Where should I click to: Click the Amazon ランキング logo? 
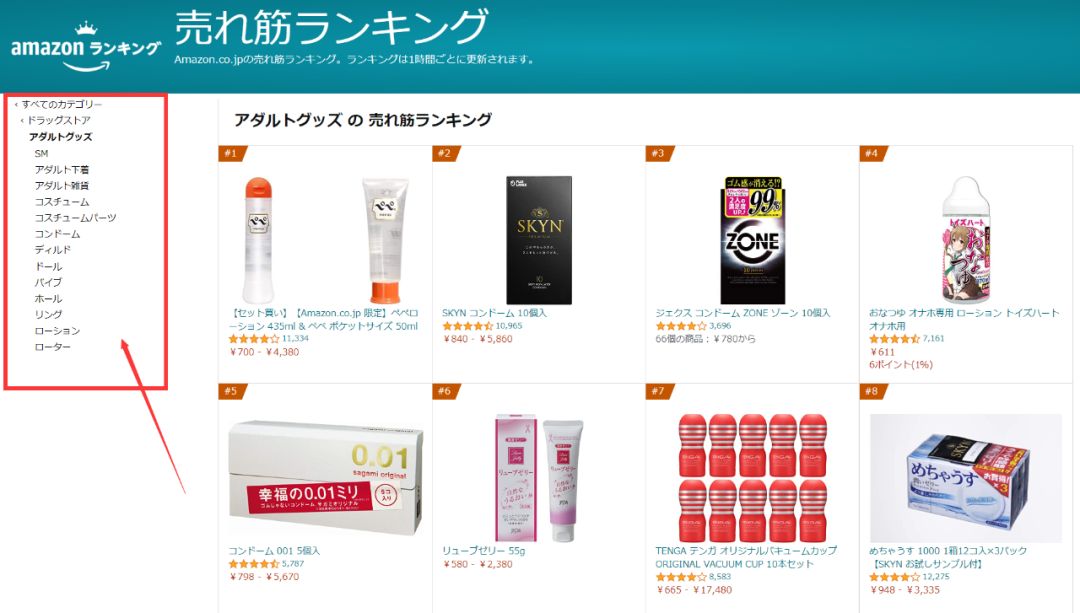85,47
